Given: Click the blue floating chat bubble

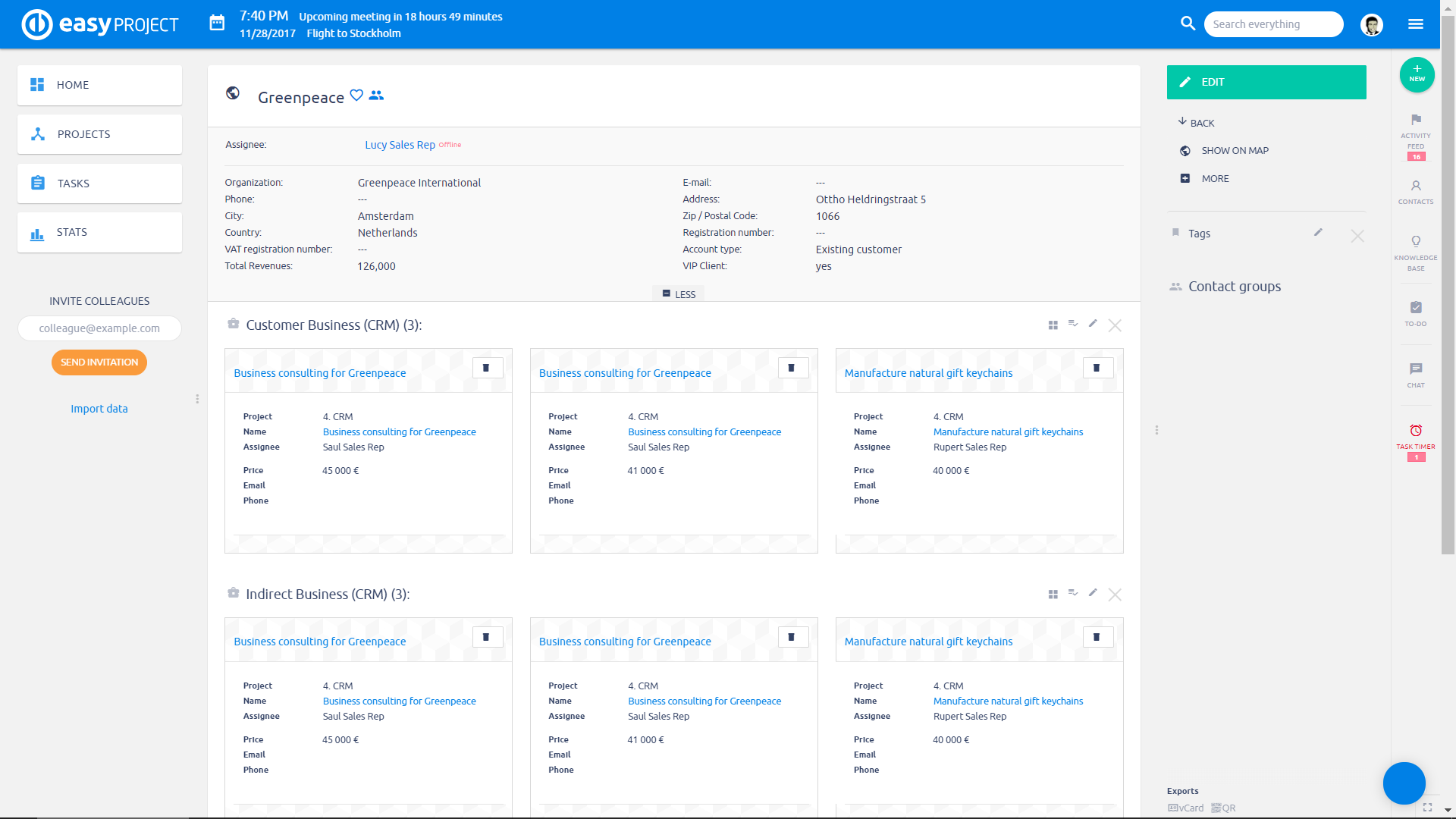Looking at the screenshot, I should tap(1404, 783).
